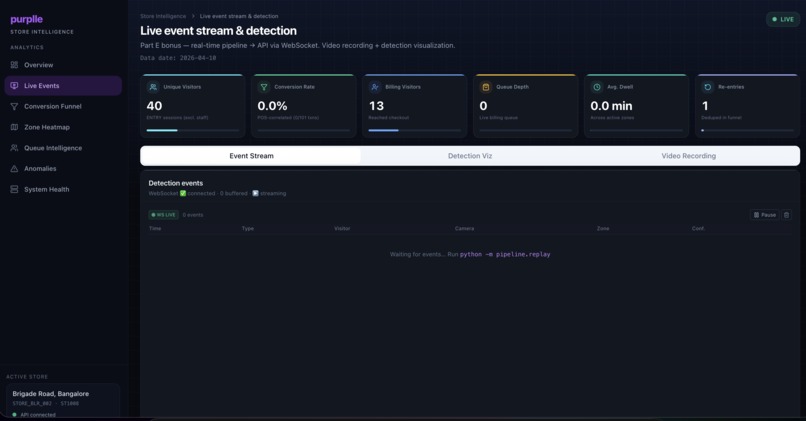Click Store Intelligence breadcrumb link

pos(163,16)
